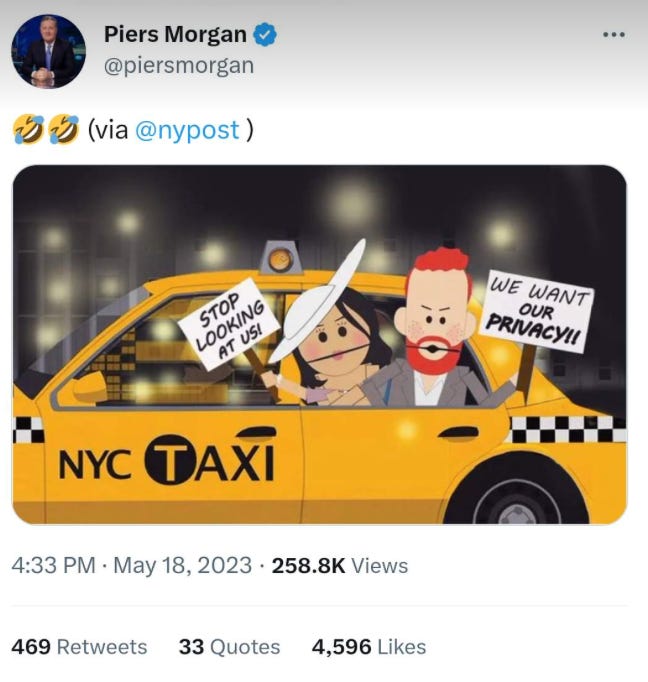Screen dimensions: 648x682
Task: Open the taxi cartoon image
Action: click(x=320, y=344)
